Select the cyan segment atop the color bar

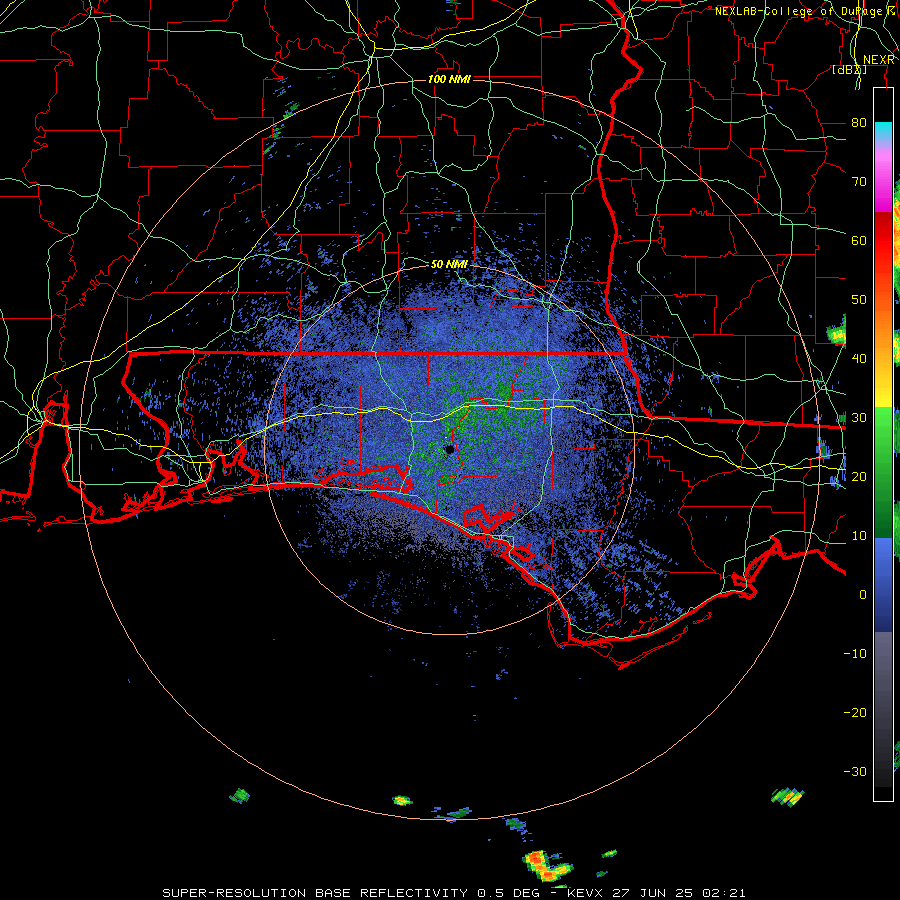883,131
